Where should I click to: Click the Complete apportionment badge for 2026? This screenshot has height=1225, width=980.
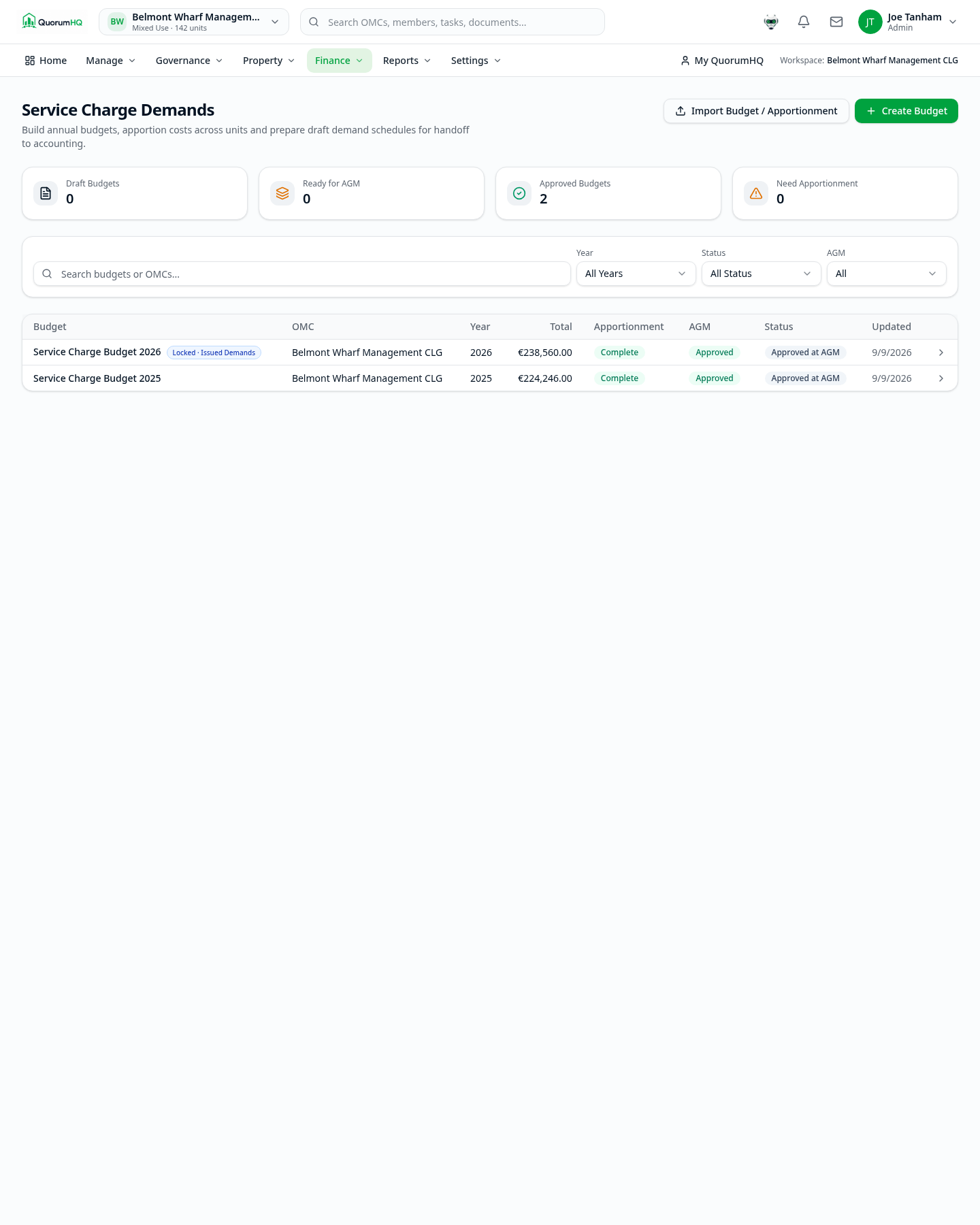coord(619,353)
